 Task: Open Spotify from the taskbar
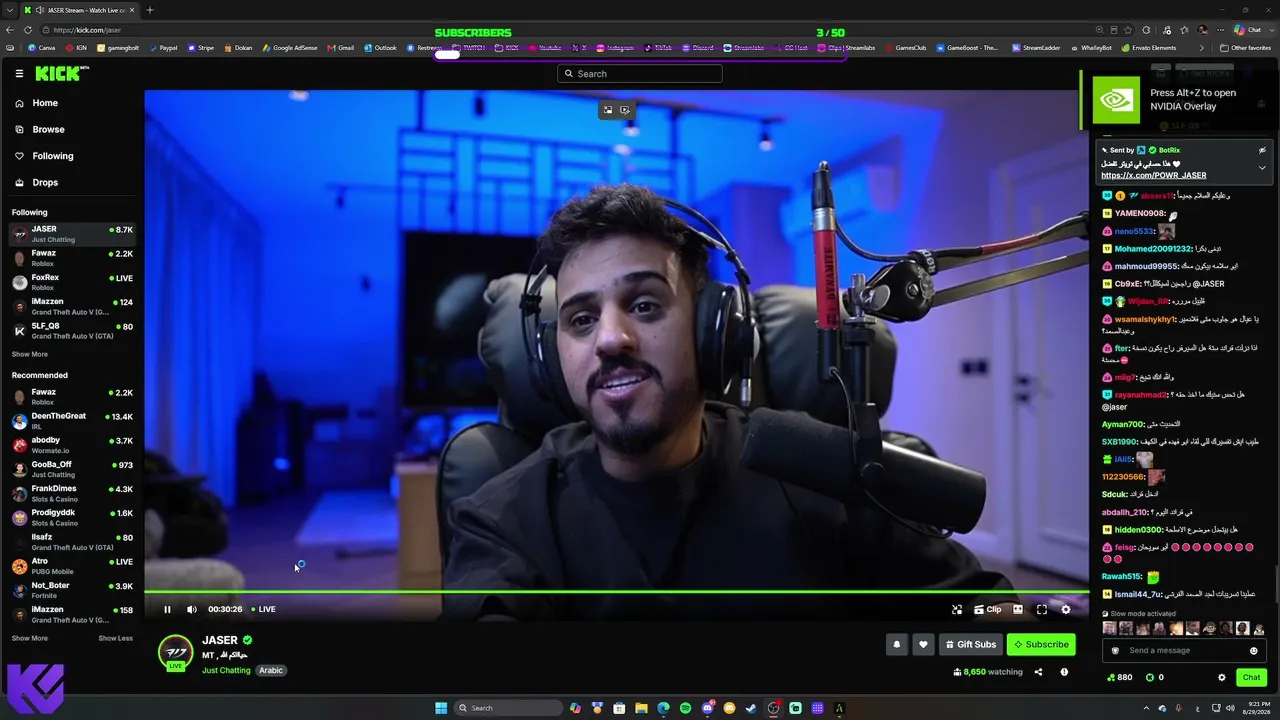(x=685, y=708)
